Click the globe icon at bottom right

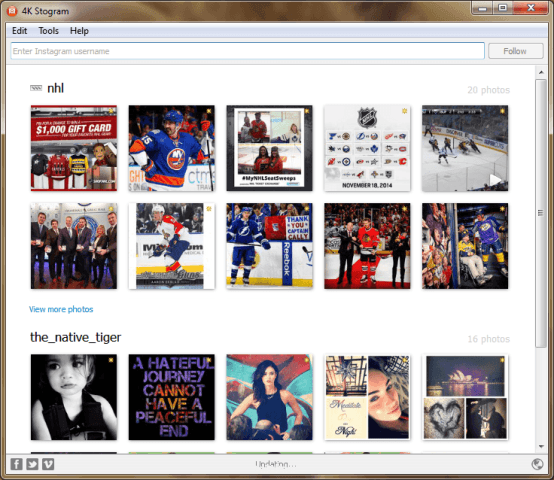coord(537,464)
